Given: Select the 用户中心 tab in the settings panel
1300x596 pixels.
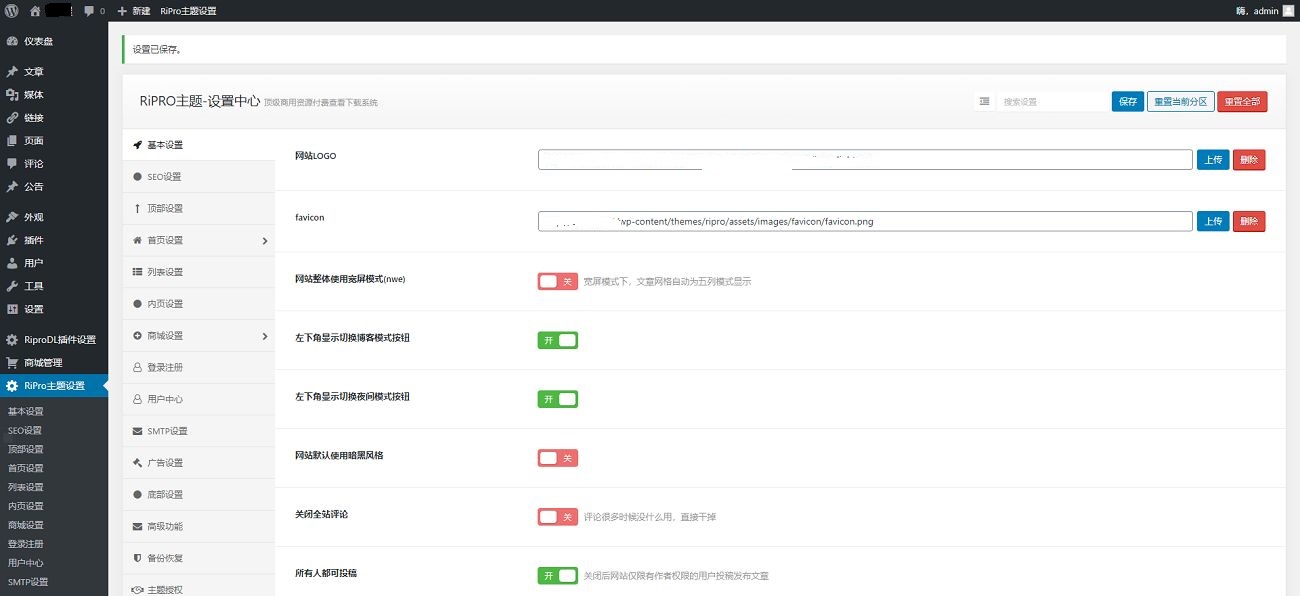Looking at the screenshot, I should coord(199,399).
